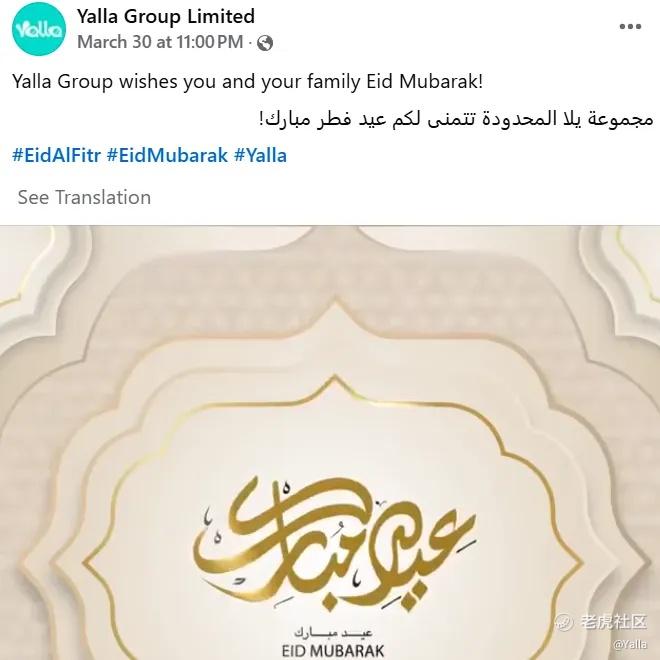The width and height of the screenshot is (660, 660).
Task: Click the 老虎社区 watermark text
Action: pos(613,621)
